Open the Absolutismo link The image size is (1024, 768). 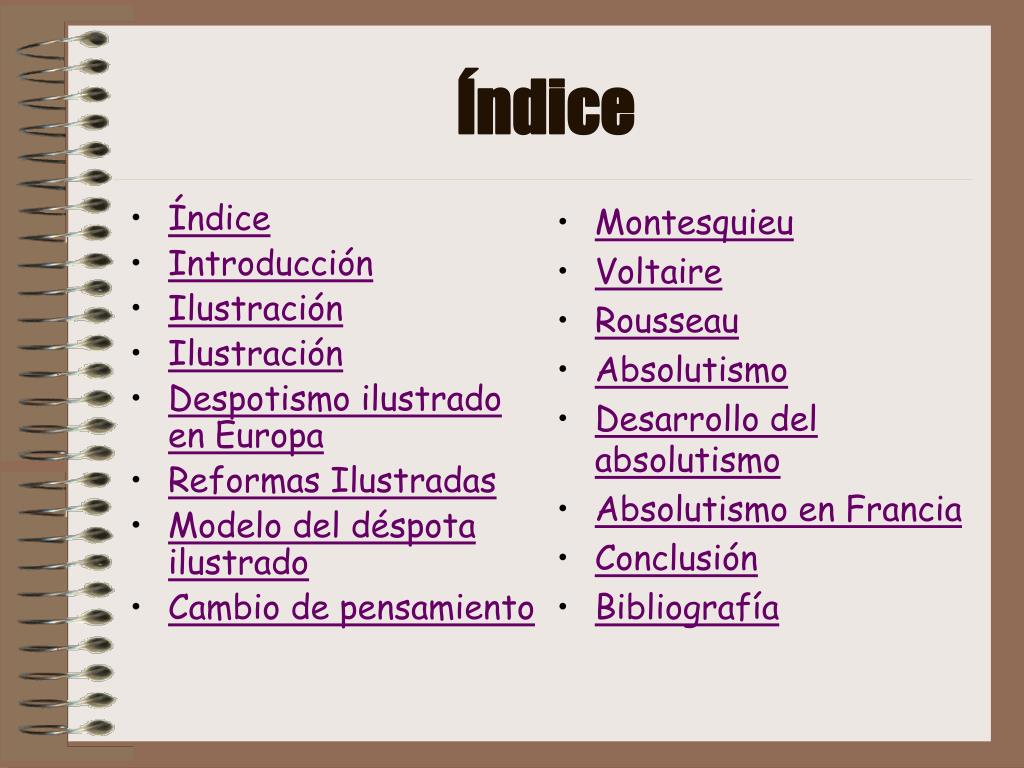point(691,370)
